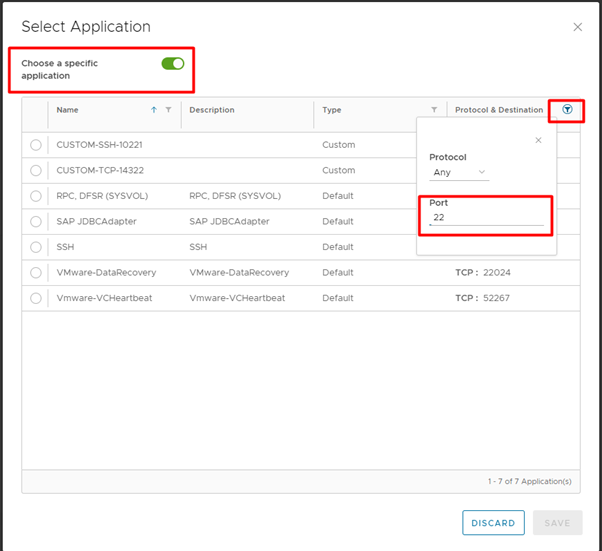This screenshot has width=602, height=551.
Task: Click the Custom type of CUSTOM-SSH-10221
Action: [x=339, y=145]
